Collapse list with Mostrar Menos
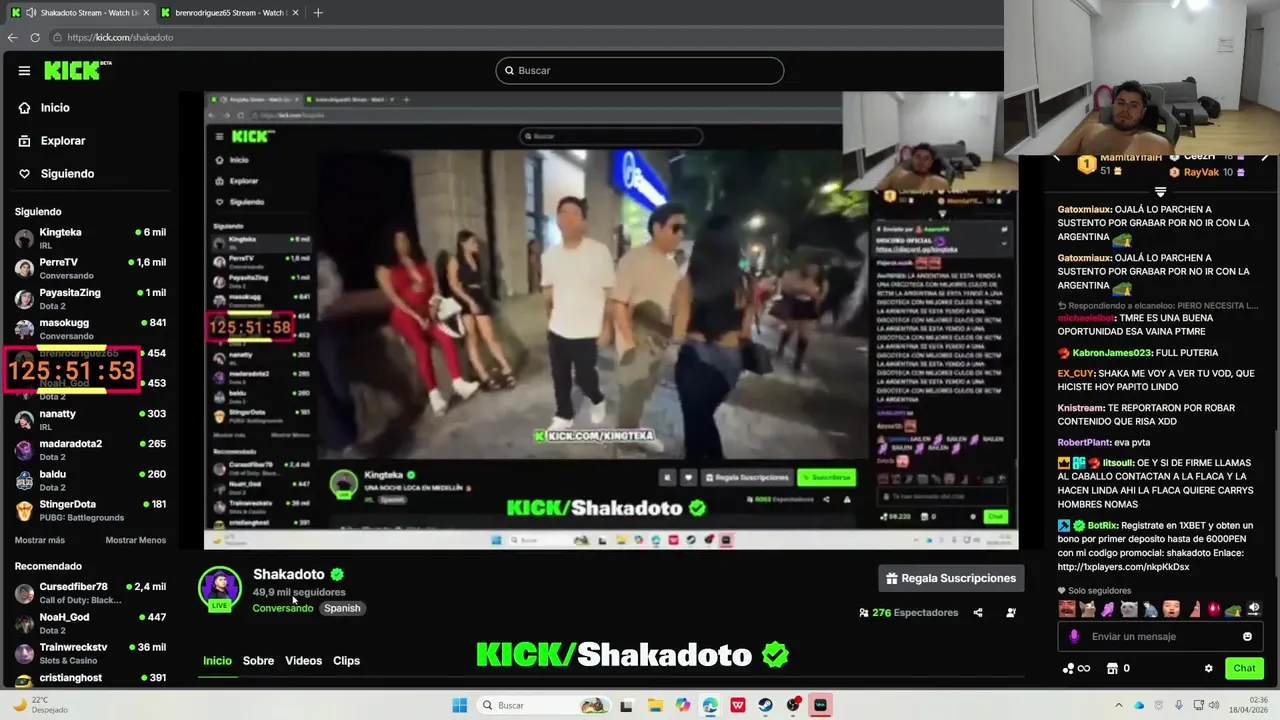 pyautogui.click(x=136, y=540)
